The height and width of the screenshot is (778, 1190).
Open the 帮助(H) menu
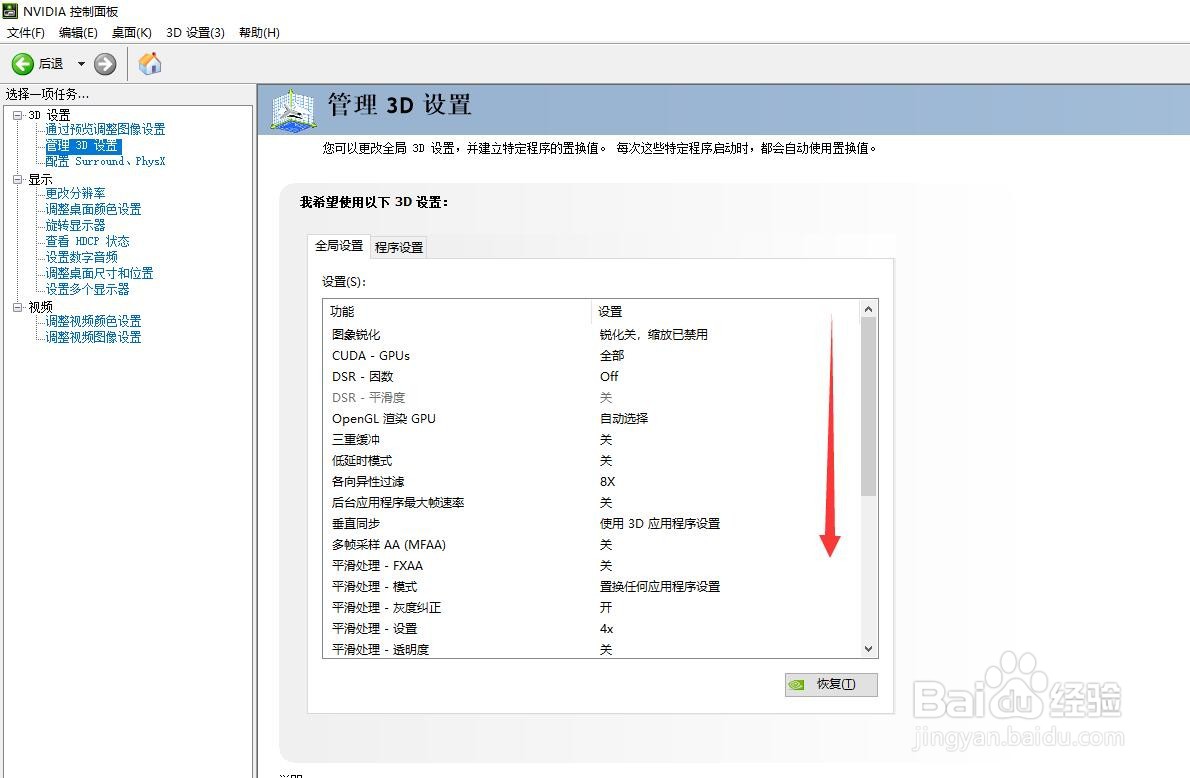tap(259, 33)
